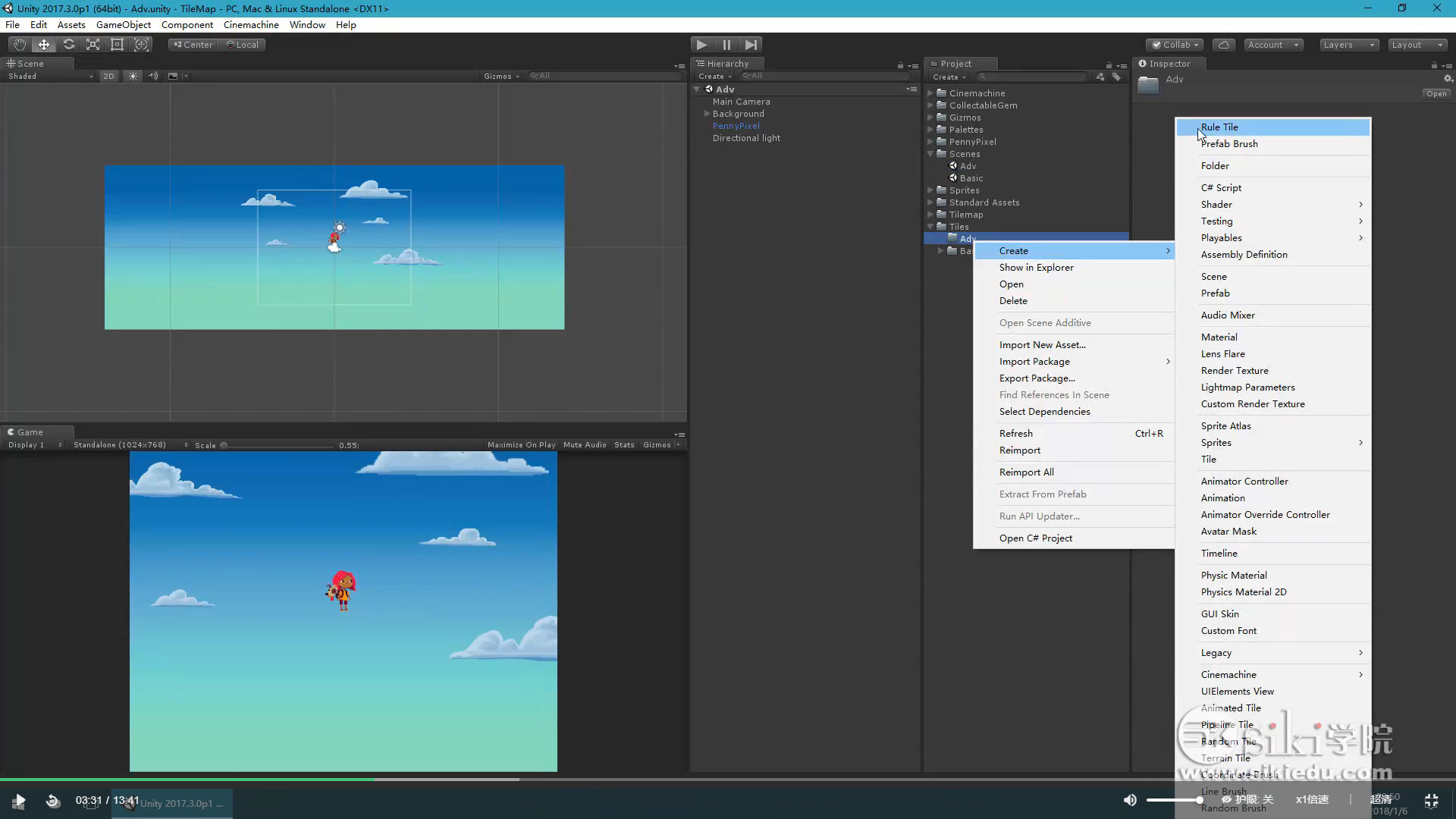This screenshot has height=819, width=1456.
Task: Select the Palettes folder
Action: coord(965,130)
